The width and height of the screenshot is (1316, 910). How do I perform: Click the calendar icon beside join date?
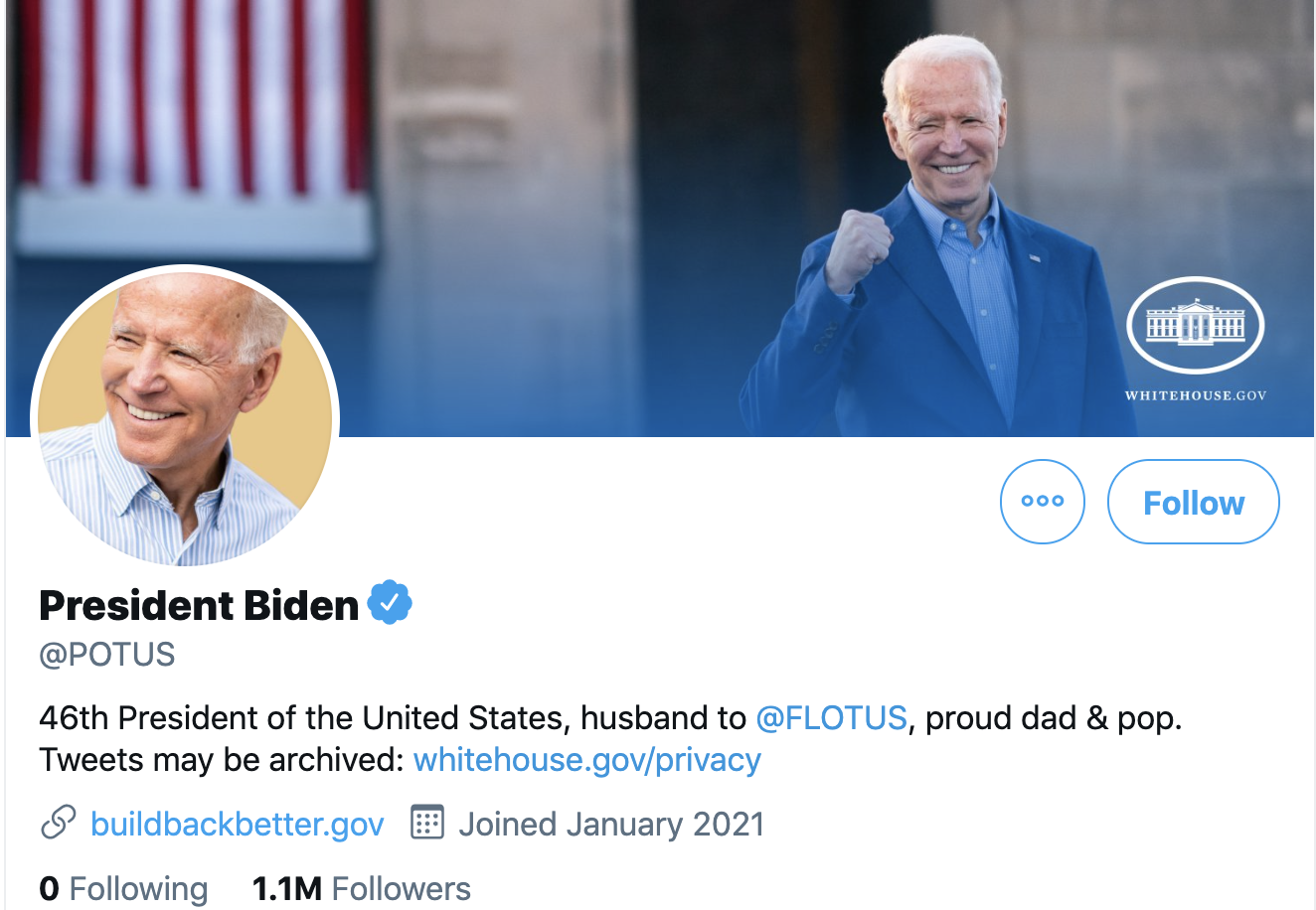point(427,824)
